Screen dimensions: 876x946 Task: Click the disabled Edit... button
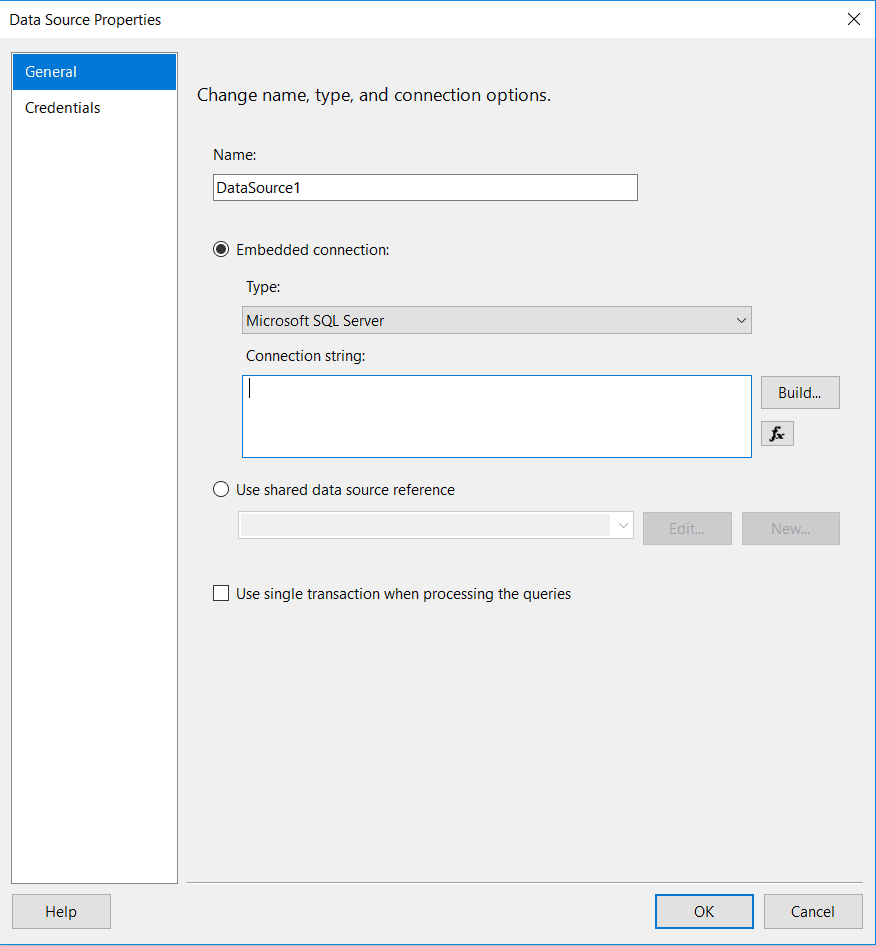(x=687, y=529)
